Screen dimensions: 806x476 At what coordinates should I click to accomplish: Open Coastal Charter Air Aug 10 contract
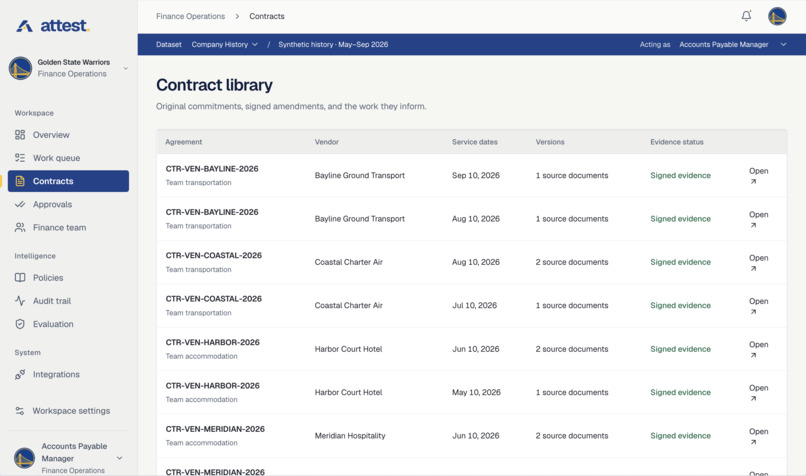[759, 262]
